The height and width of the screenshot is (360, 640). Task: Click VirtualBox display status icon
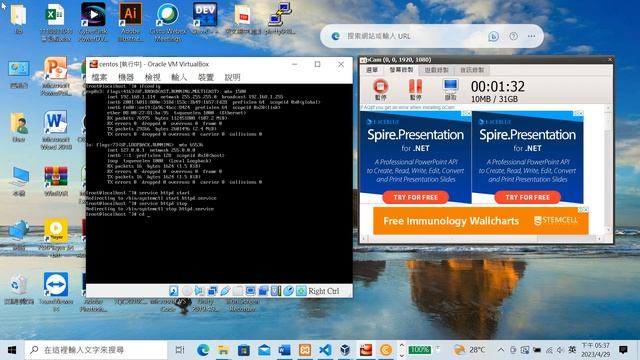click(250, 291)
